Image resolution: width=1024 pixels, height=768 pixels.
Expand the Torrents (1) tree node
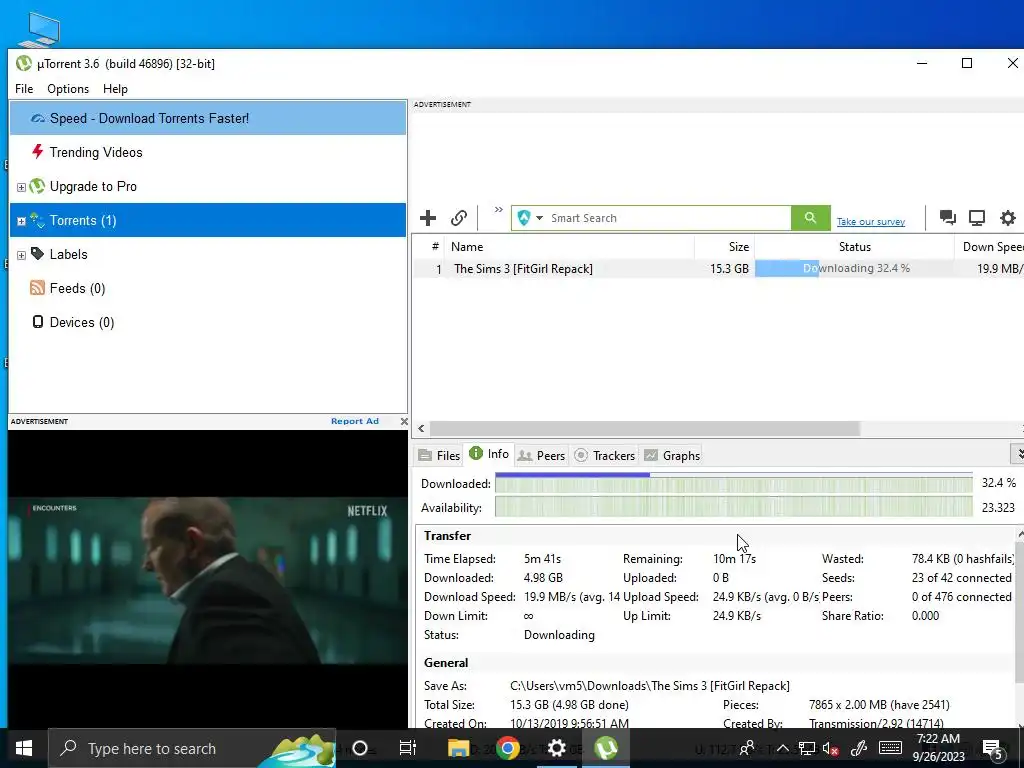click(x=21, y=221)
